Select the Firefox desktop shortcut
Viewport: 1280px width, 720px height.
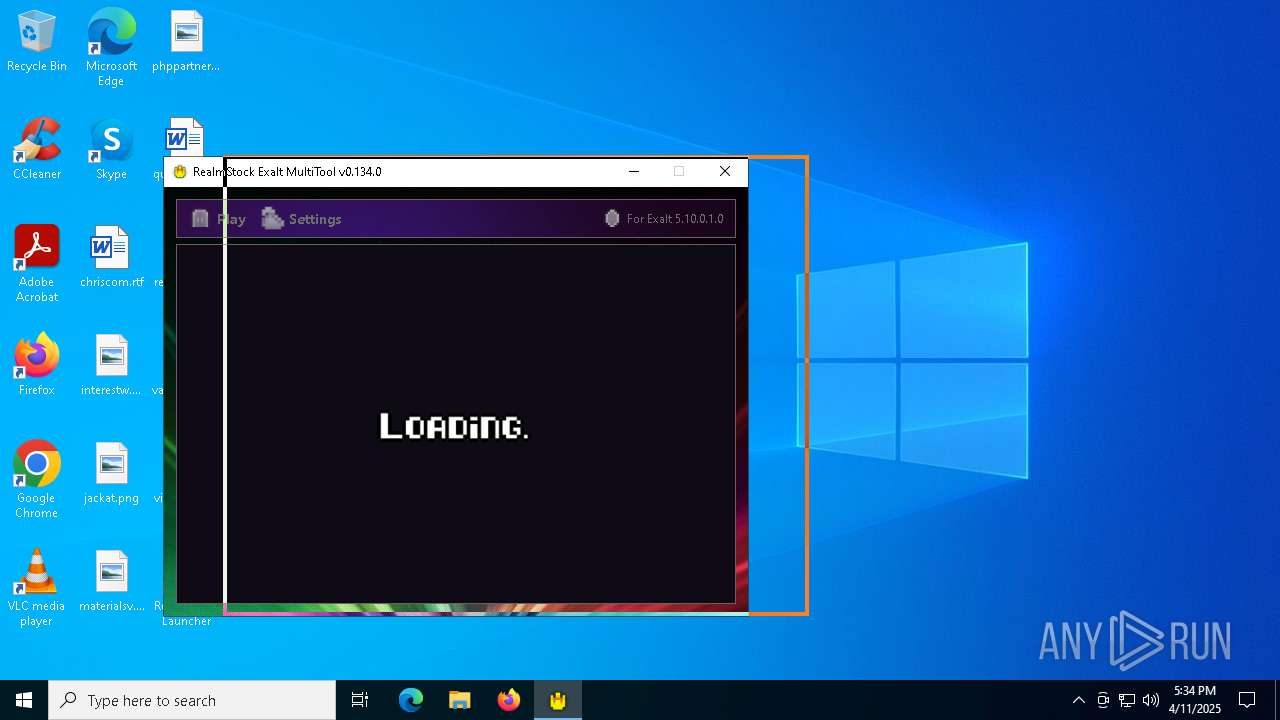click(x=37, y=366)
